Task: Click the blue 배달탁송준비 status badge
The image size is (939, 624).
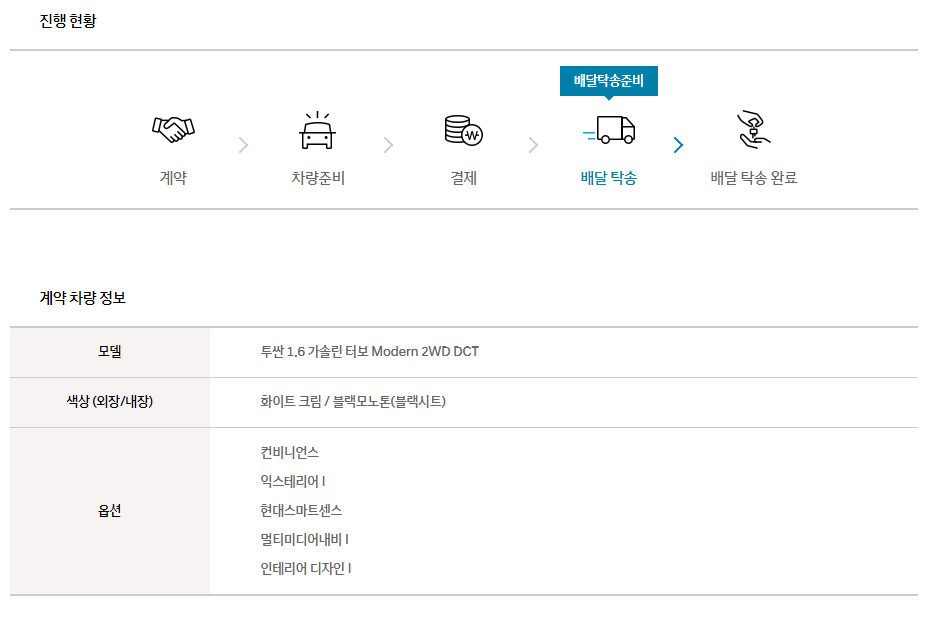Action: pos(608,81)
